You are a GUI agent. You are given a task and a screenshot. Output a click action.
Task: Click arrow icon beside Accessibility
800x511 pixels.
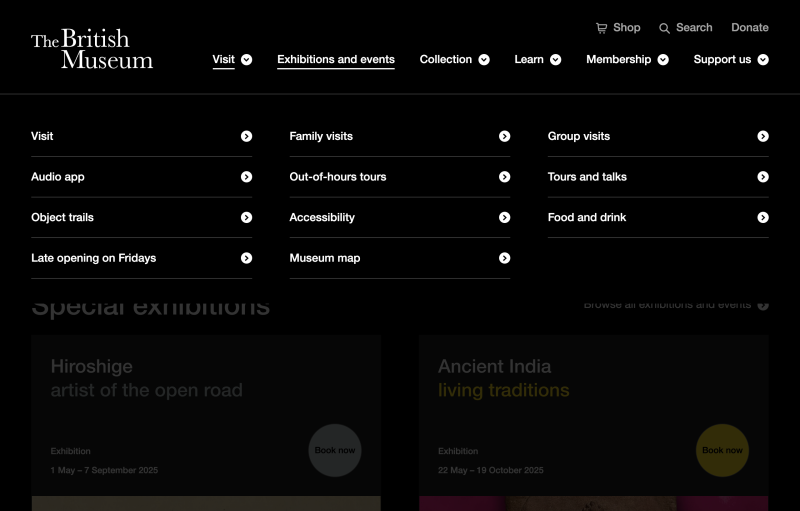pos(505,218)
